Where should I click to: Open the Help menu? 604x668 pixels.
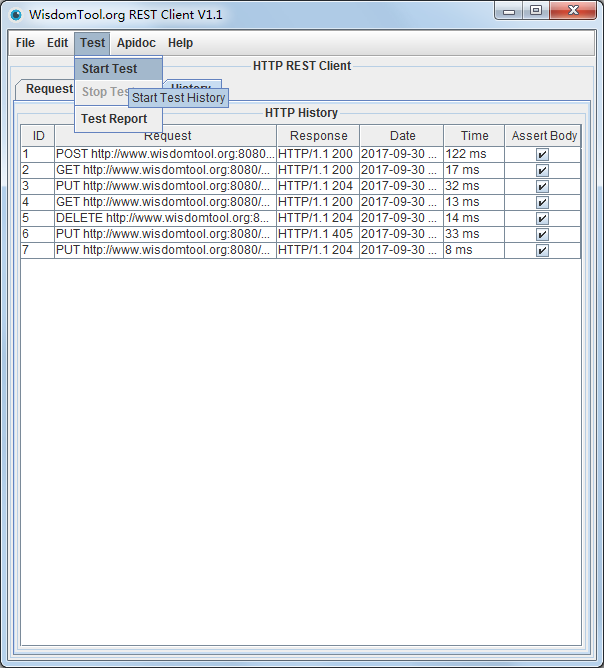tap(180, 43)
